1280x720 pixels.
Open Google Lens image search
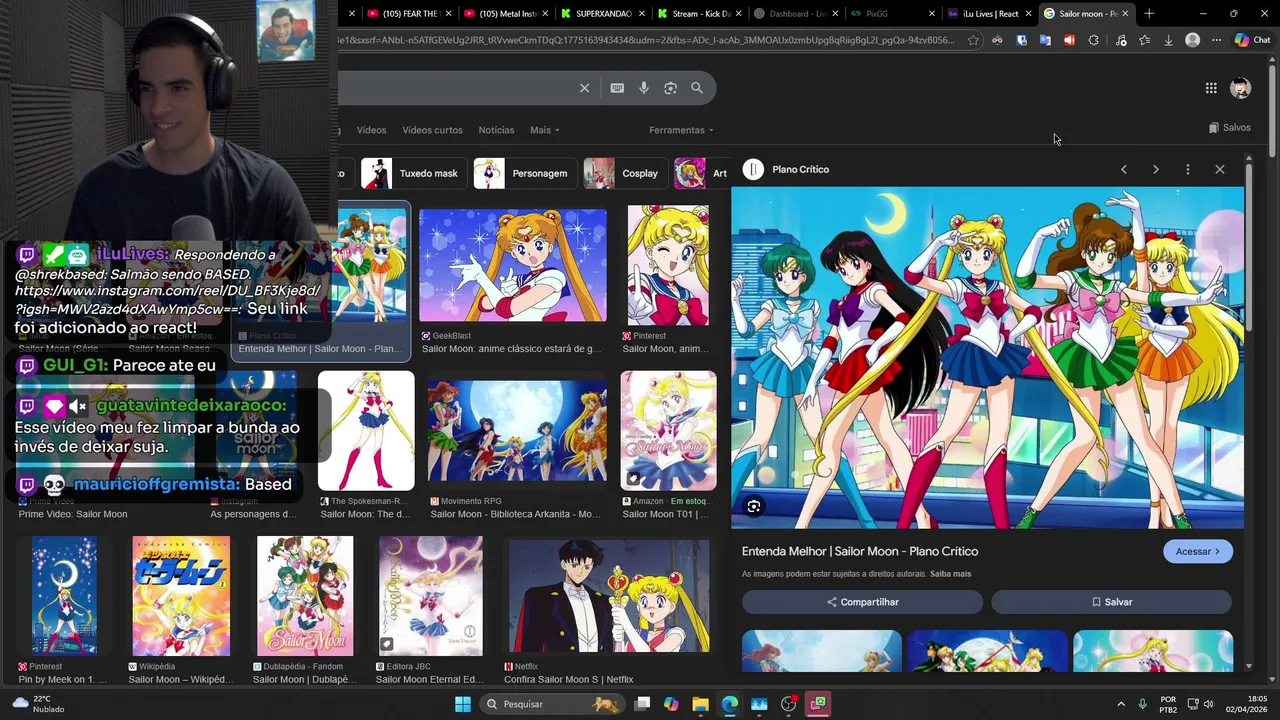tap(670, 88)
